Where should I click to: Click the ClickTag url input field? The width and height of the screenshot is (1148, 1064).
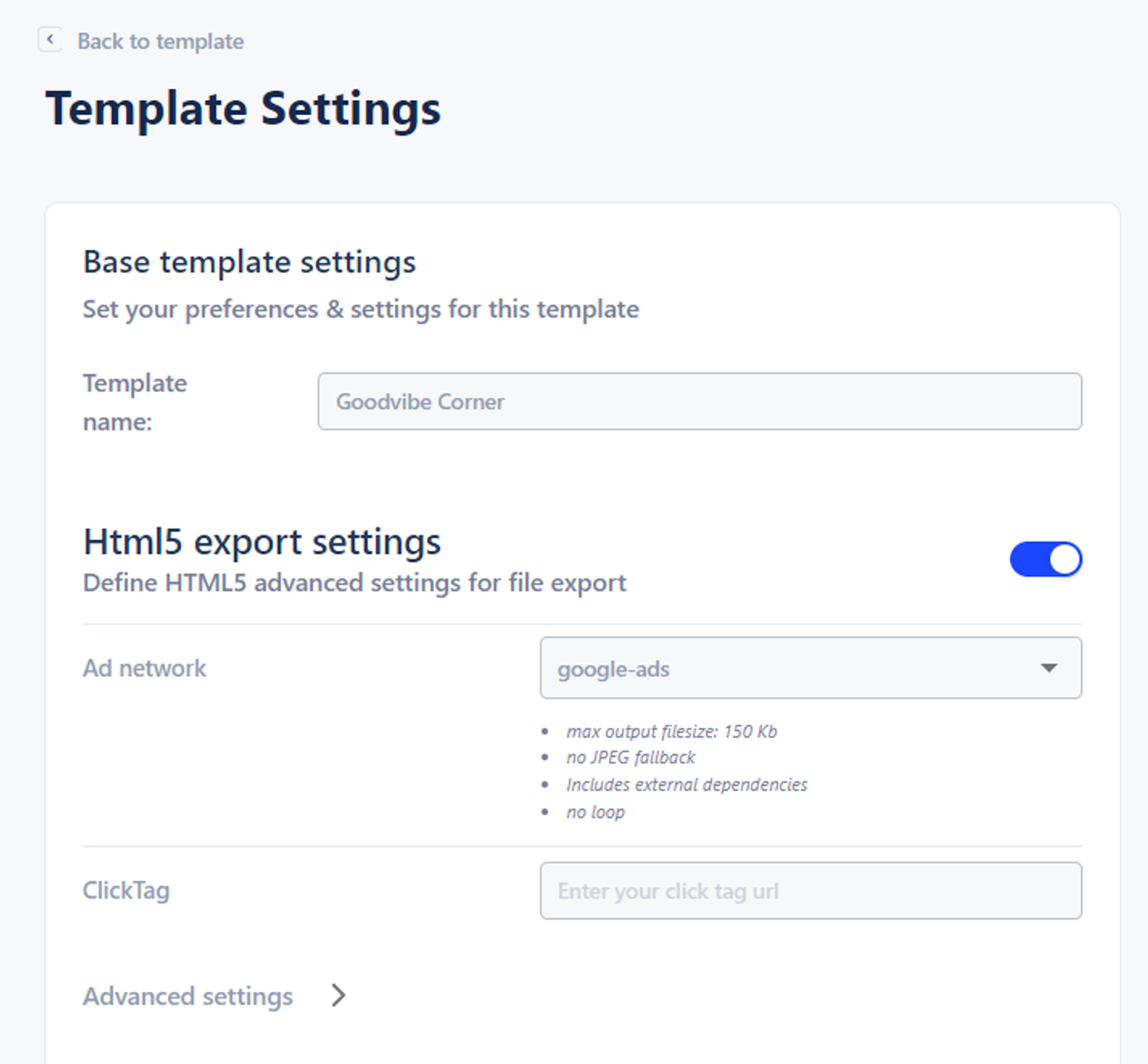pyautogui.click(x=810, y=891)
